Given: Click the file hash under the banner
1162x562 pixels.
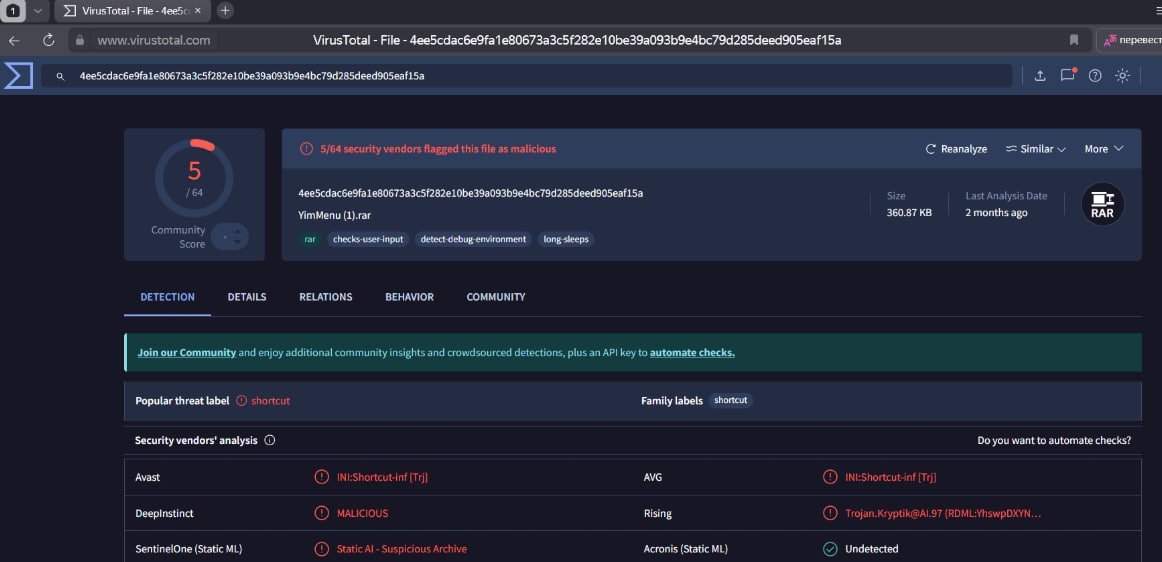Looking at the screenshot, I should point(471,194).
